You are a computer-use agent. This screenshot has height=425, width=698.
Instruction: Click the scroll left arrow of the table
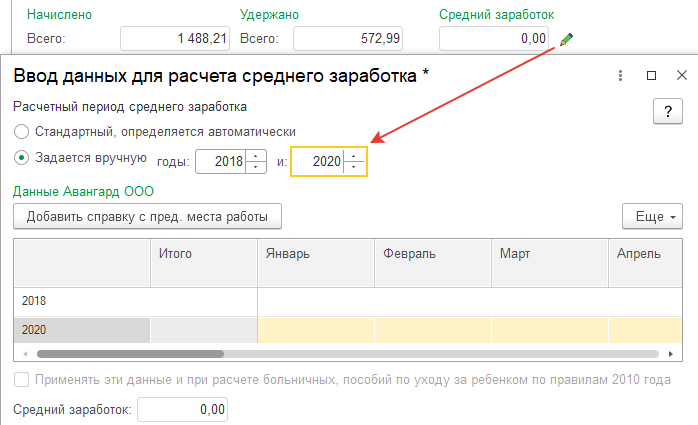[25, 354]
